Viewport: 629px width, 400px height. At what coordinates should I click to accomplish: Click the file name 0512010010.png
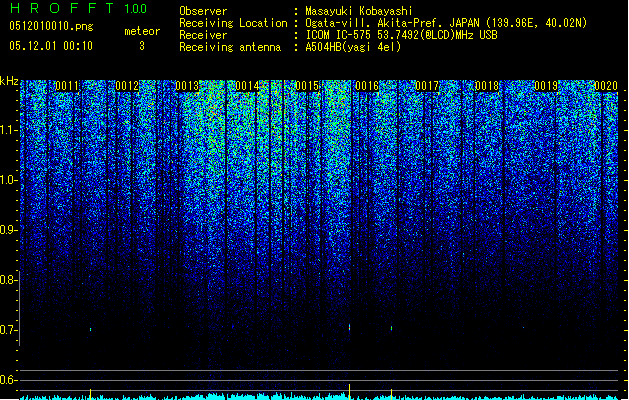tap(51, 26)
